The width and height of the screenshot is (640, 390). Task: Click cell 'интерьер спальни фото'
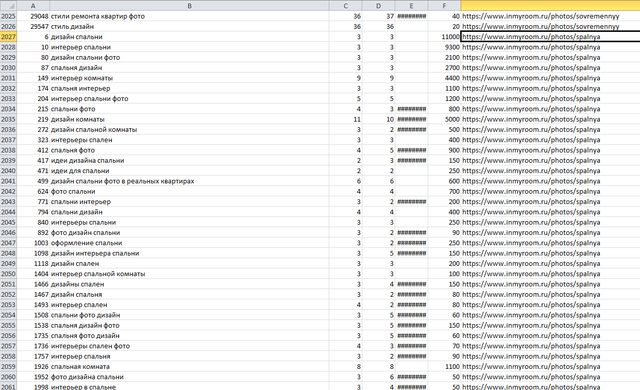(189, 98)
